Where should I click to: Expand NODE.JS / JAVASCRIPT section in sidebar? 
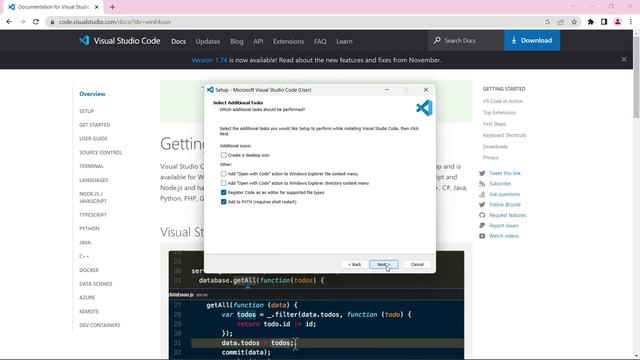tap(93, 198)
